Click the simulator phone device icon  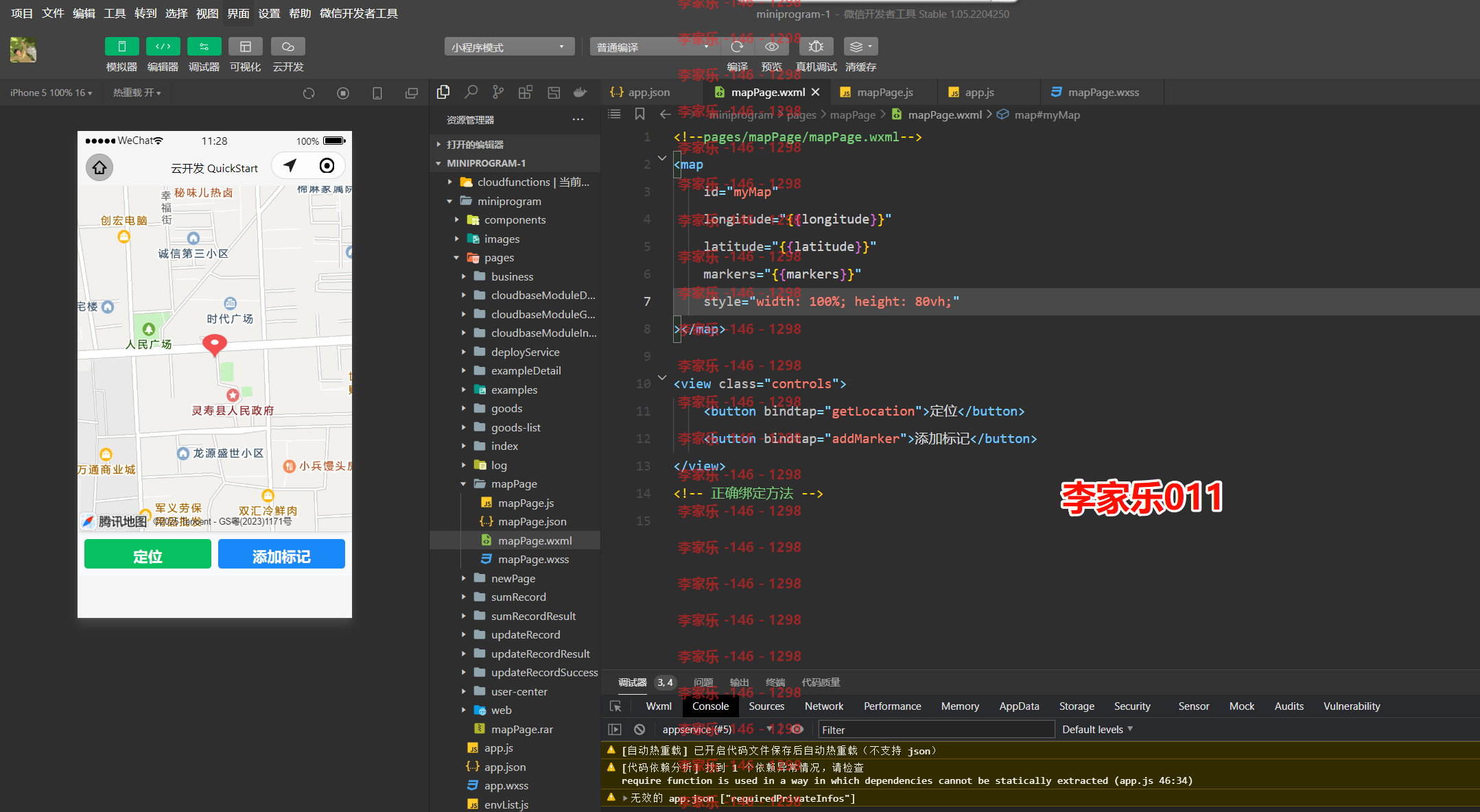click(377, 93)
